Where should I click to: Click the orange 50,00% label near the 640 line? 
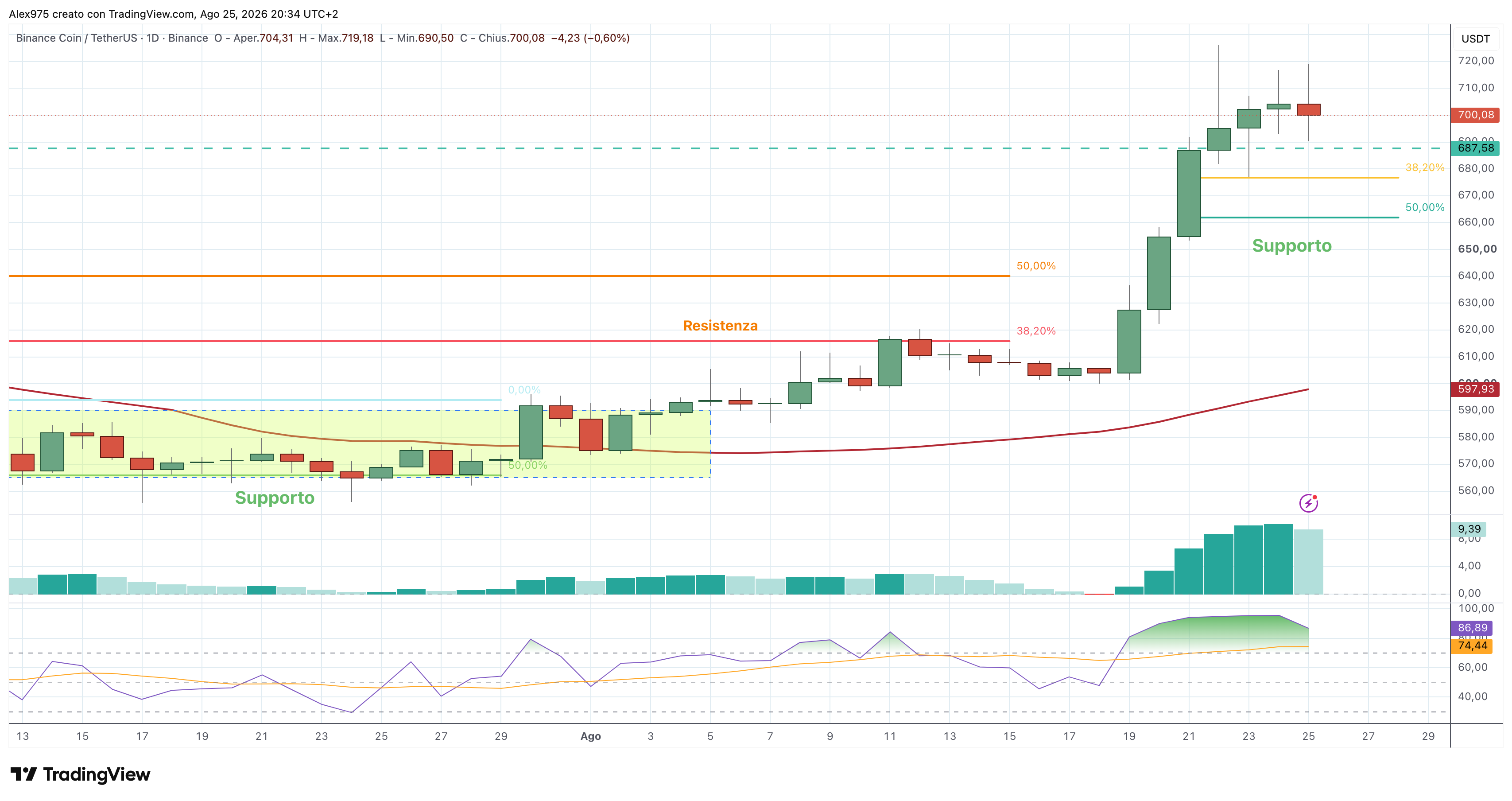point(1036,266)
